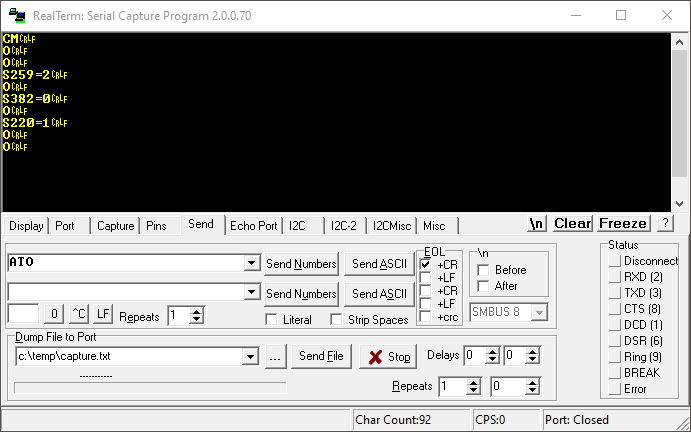Open the Echo Port tab
691x432 pixels.
[254, 226]
